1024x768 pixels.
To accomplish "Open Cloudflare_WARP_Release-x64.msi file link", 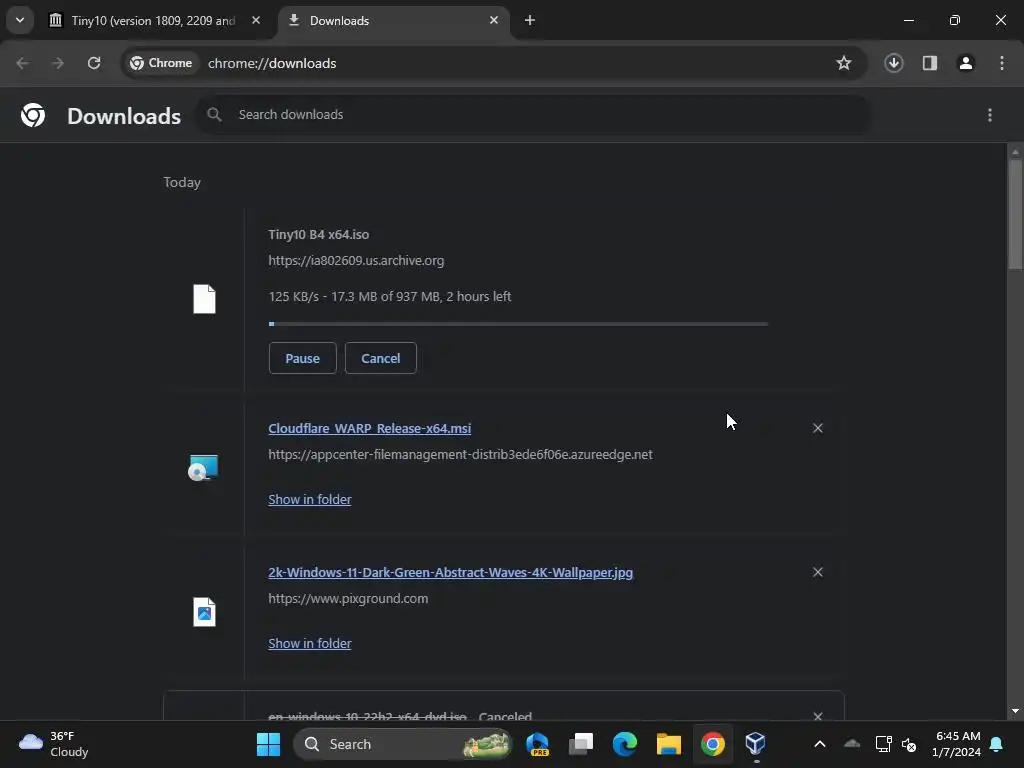I will 370,428.
